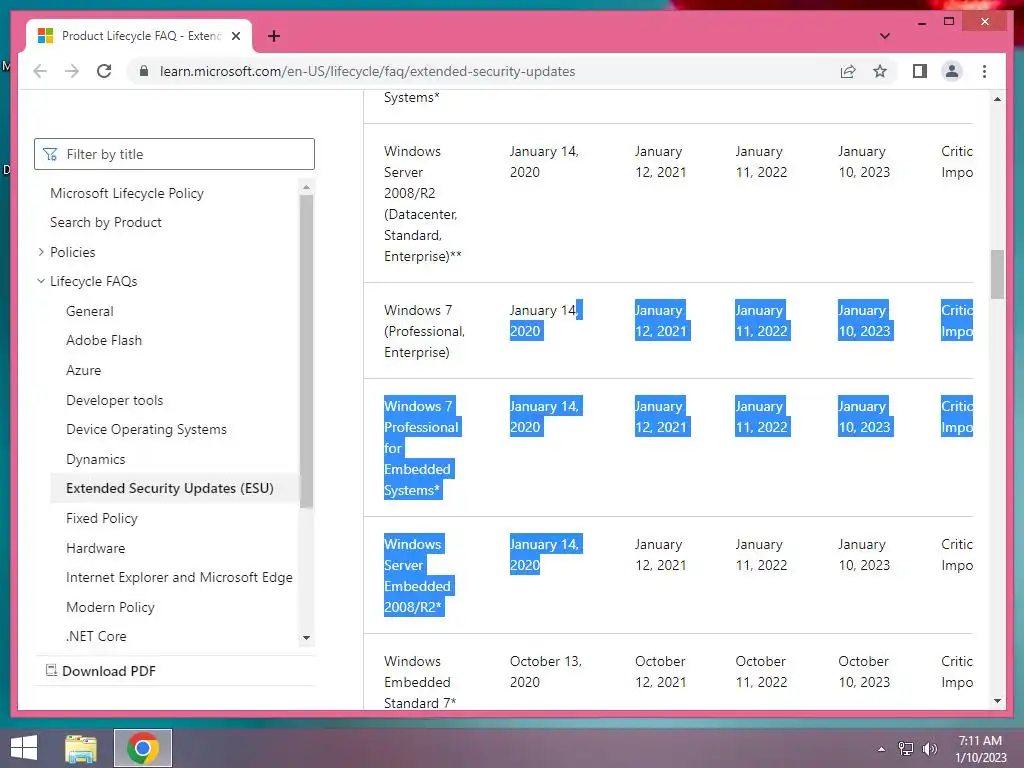Minimize the Chrome window

[x=921, y=22]
